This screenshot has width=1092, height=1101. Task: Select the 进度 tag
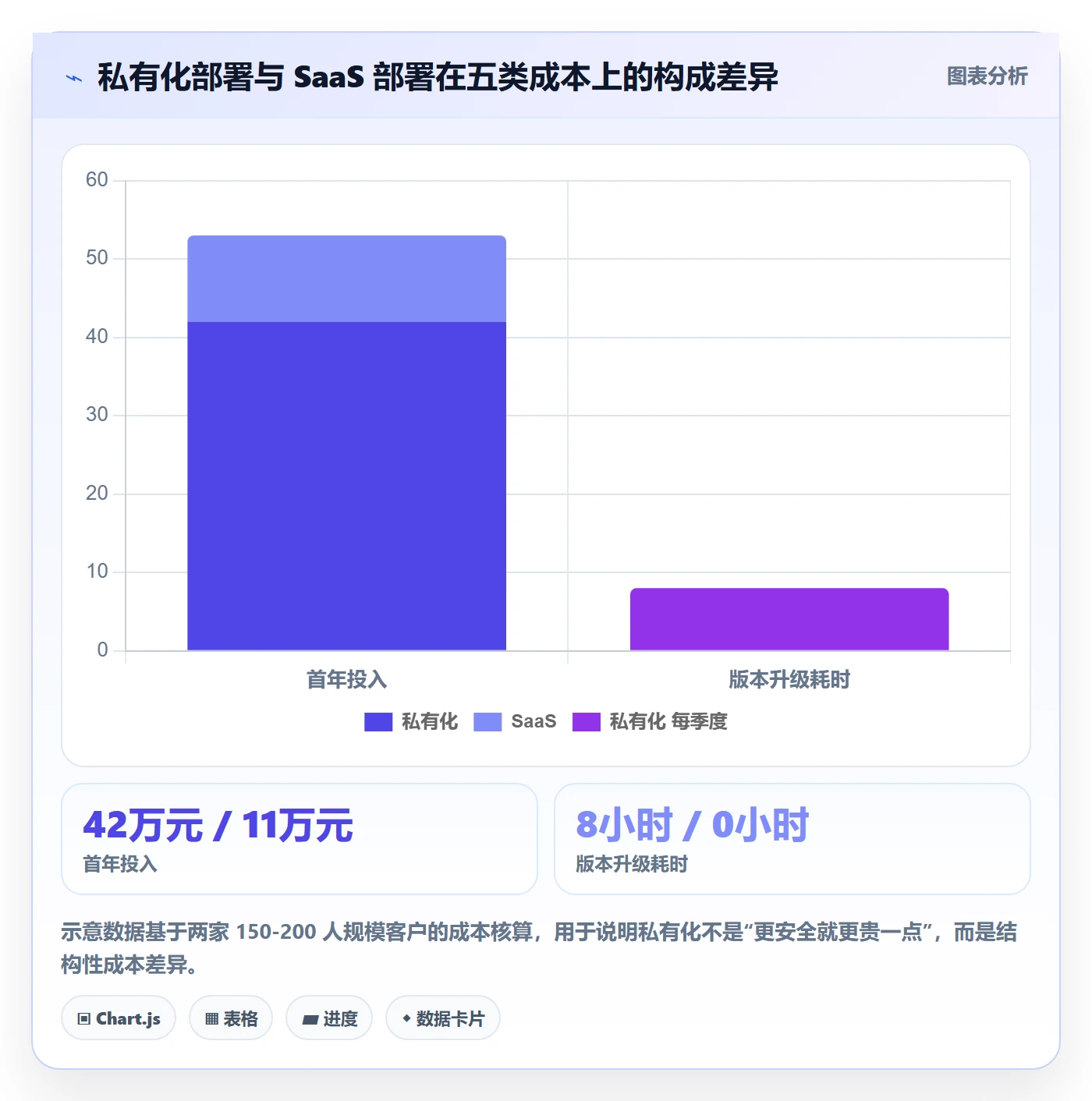[329, 1018]
